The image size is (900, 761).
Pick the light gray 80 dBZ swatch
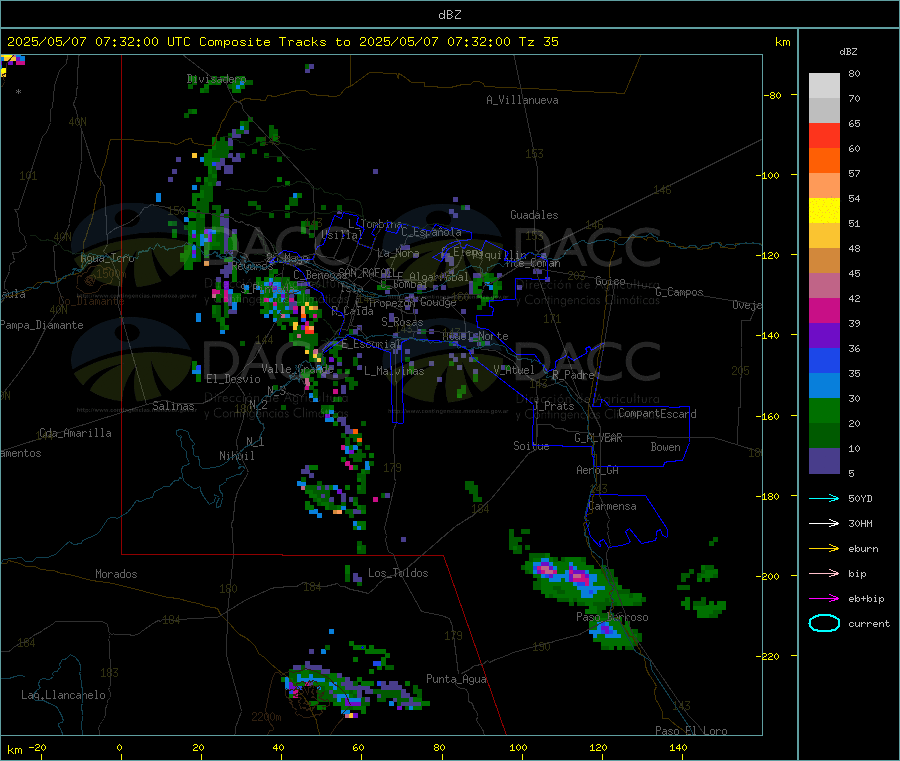tap(824, 86)
